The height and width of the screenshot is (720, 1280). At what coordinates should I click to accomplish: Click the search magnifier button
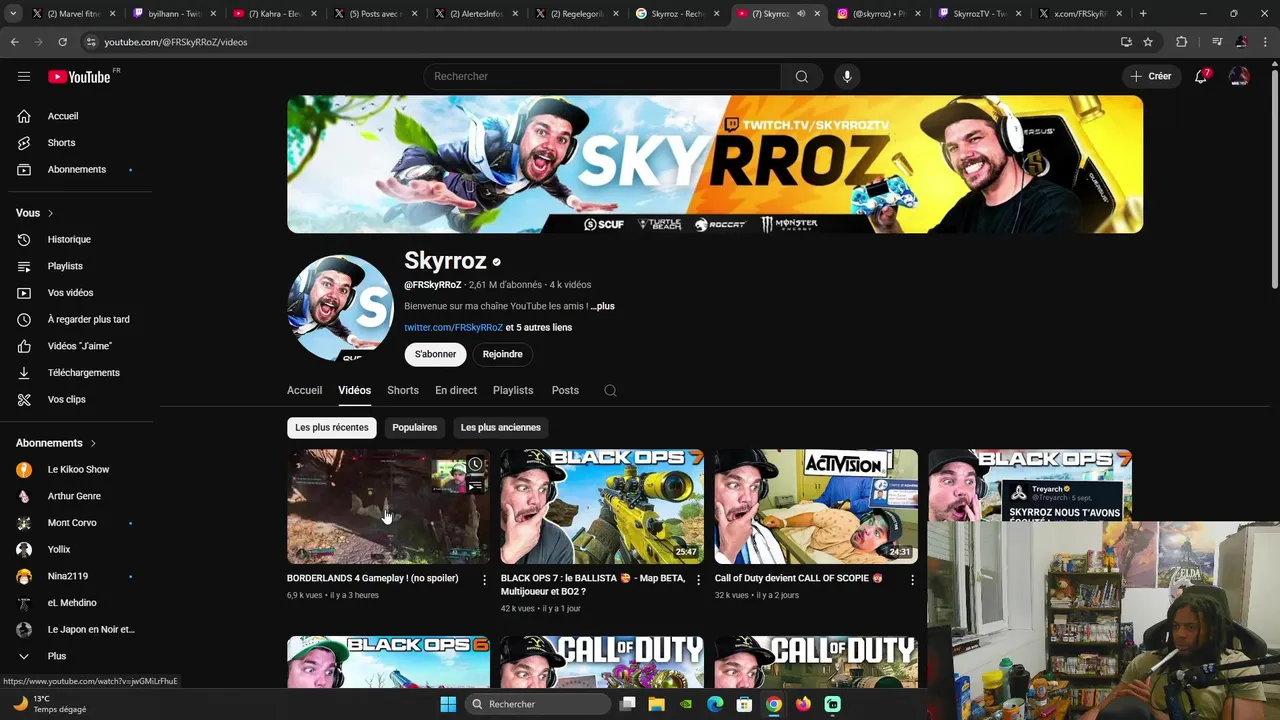[x=802, y=77]
